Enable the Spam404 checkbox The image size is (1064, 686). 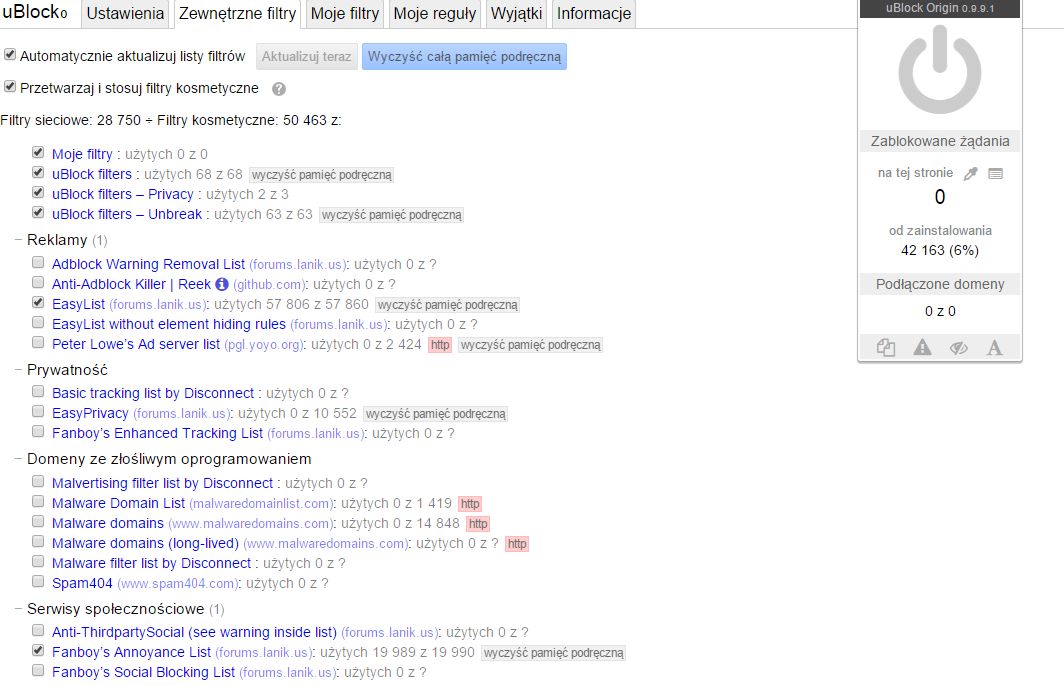coord(38,582)
